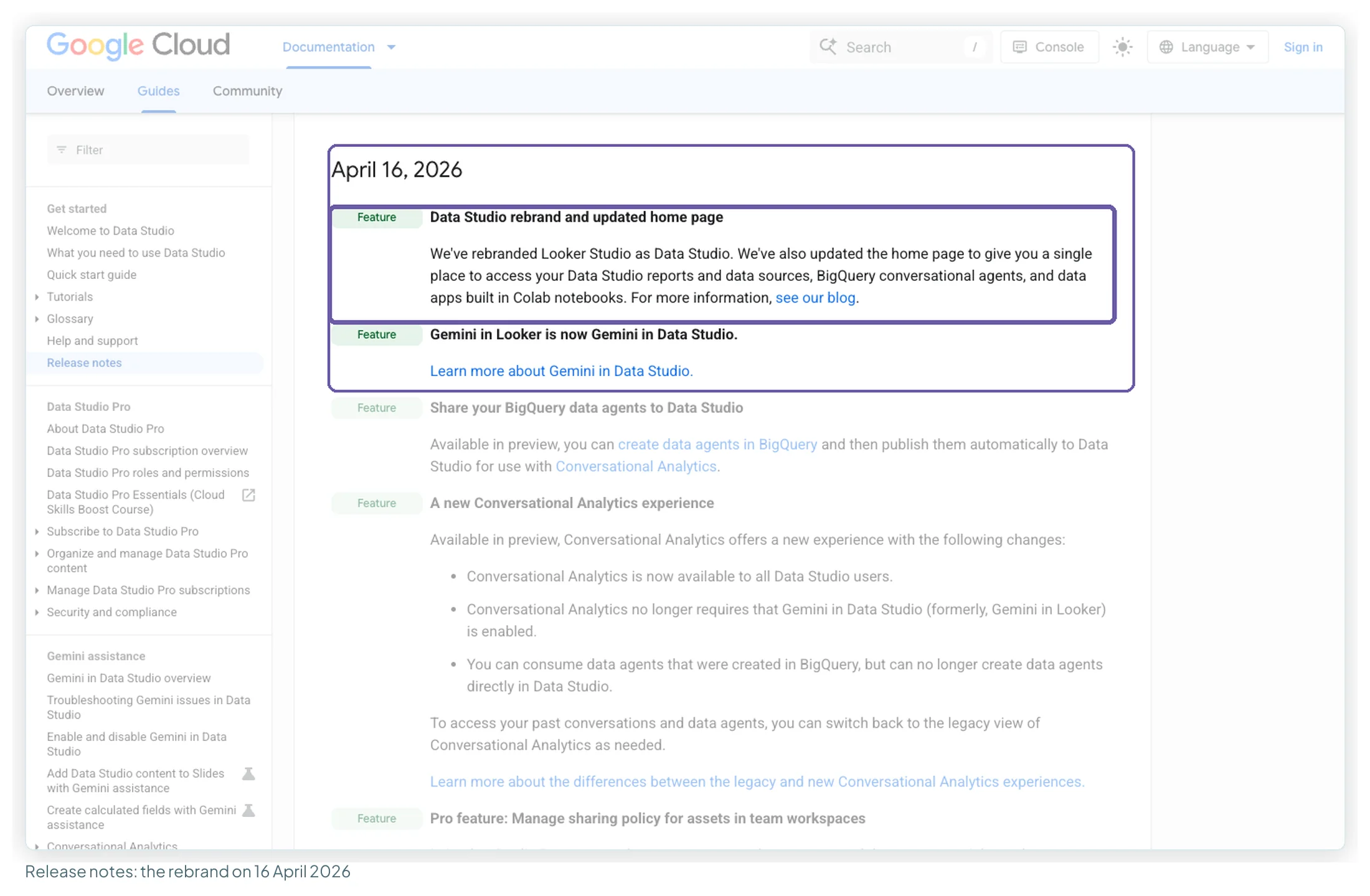Click the slash shortcut hint in search
The height and width of the screenshot is (896, 1370).
click(x=975, y=47)
